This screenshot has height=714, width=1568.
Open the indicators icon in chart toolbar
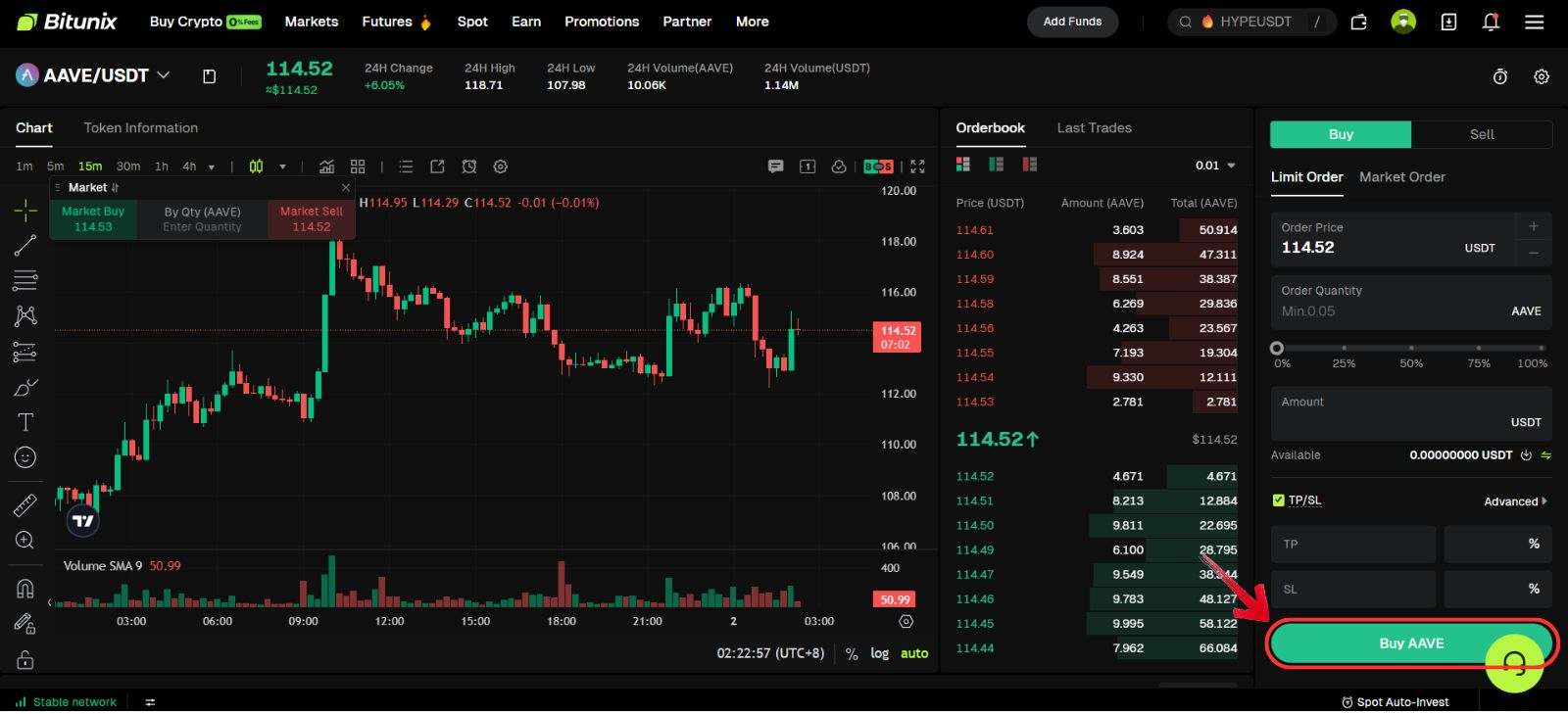coord(327,167)
